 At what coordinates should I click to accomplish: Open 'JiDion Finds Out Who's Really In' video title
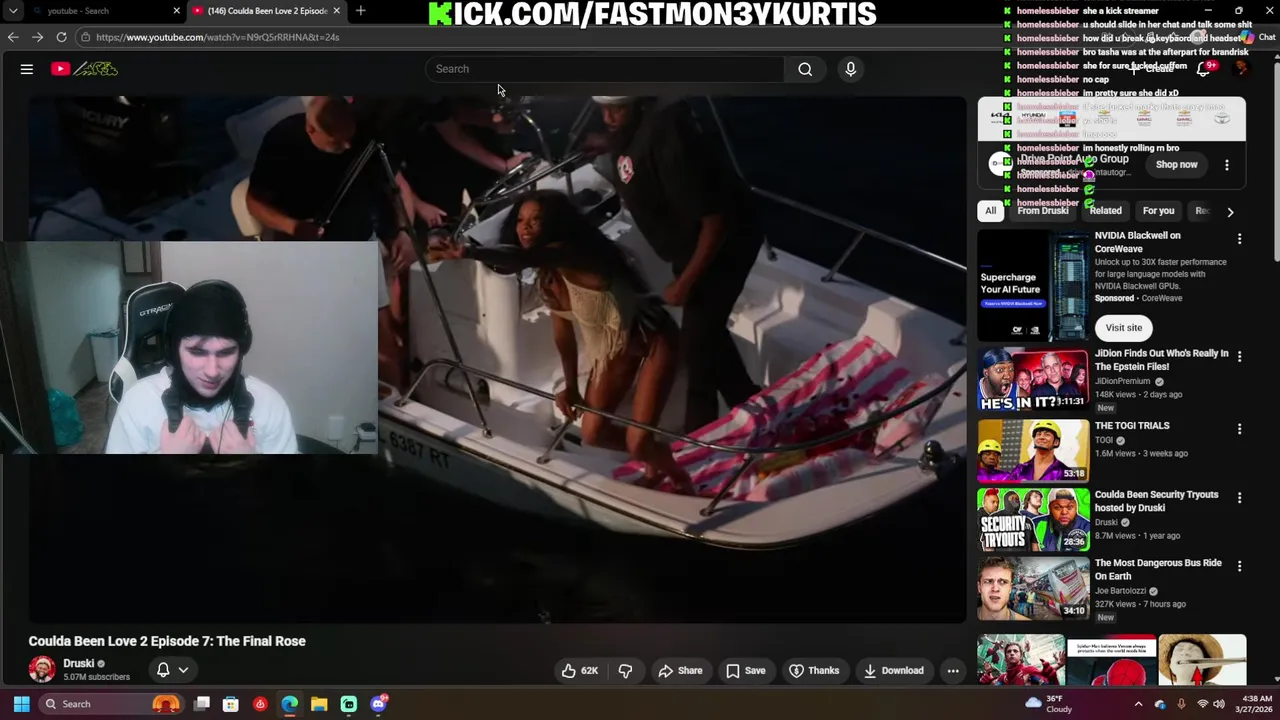click(1161, 360)
